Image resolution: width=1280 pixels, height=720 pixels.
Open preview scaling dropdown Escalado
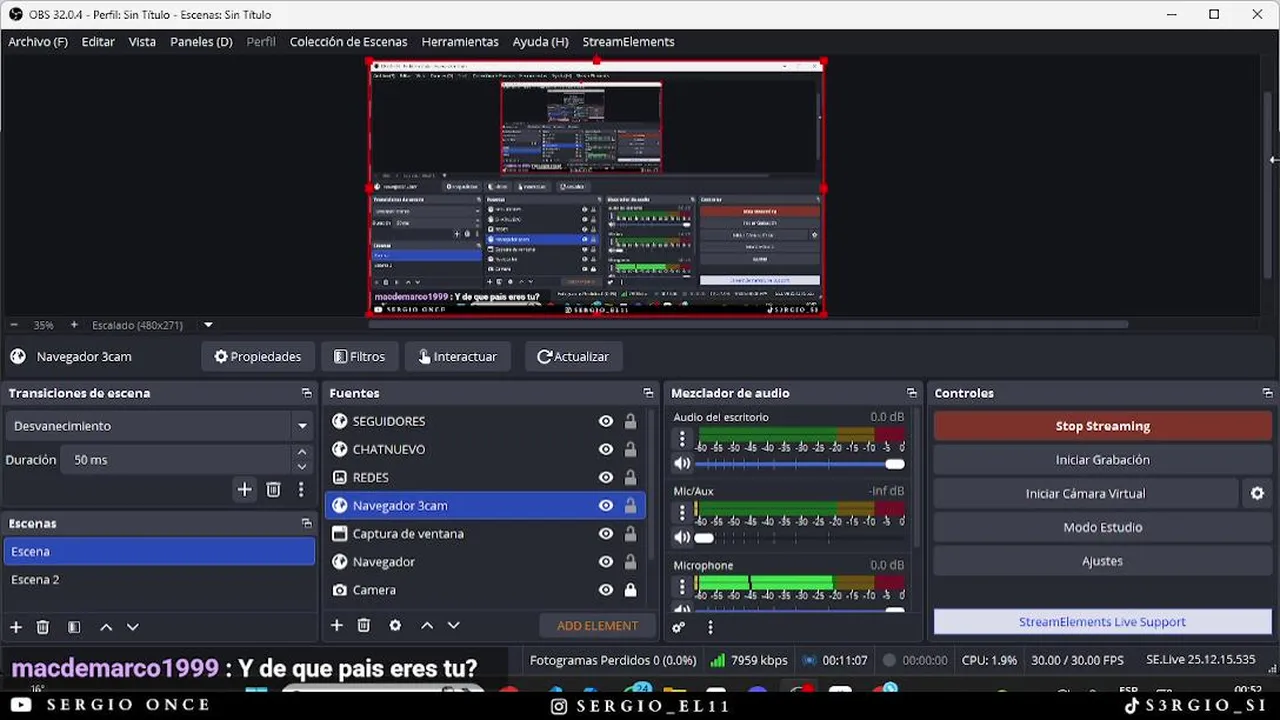tap(152, 325)
